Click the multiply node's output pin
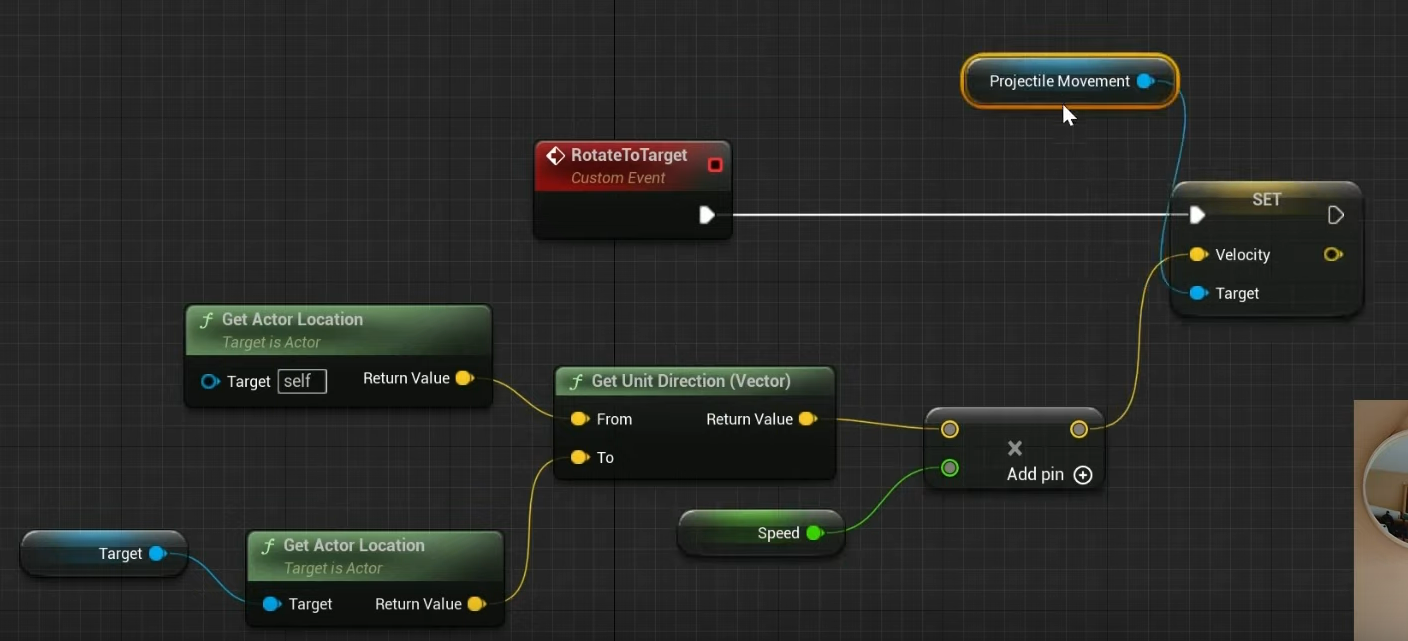The height and width of the screenshot is (641, 1408). pyautogui.click(x=1078, y=429)
